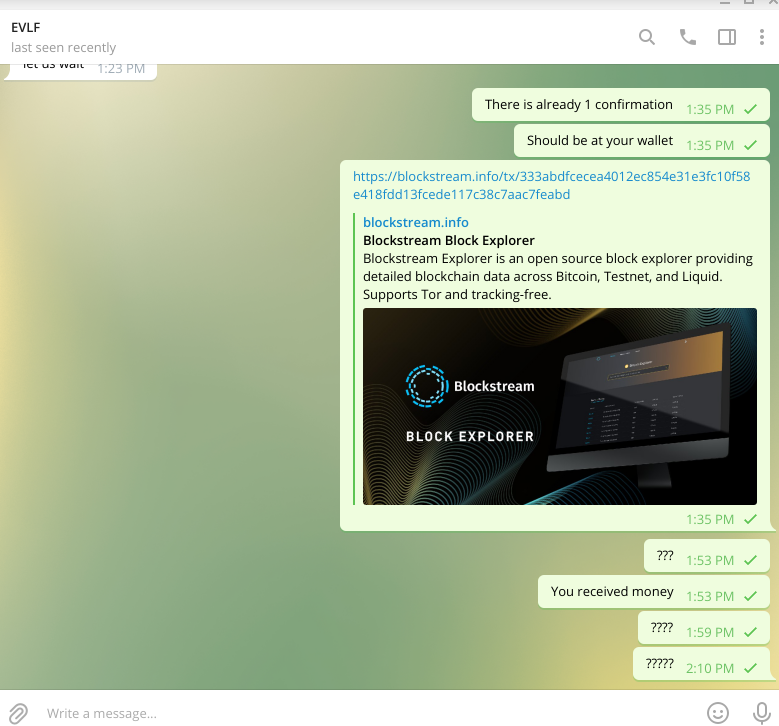Screen dimensions: 779x726
Task: Click the blockstream.info preview site name
Action: 416,222
